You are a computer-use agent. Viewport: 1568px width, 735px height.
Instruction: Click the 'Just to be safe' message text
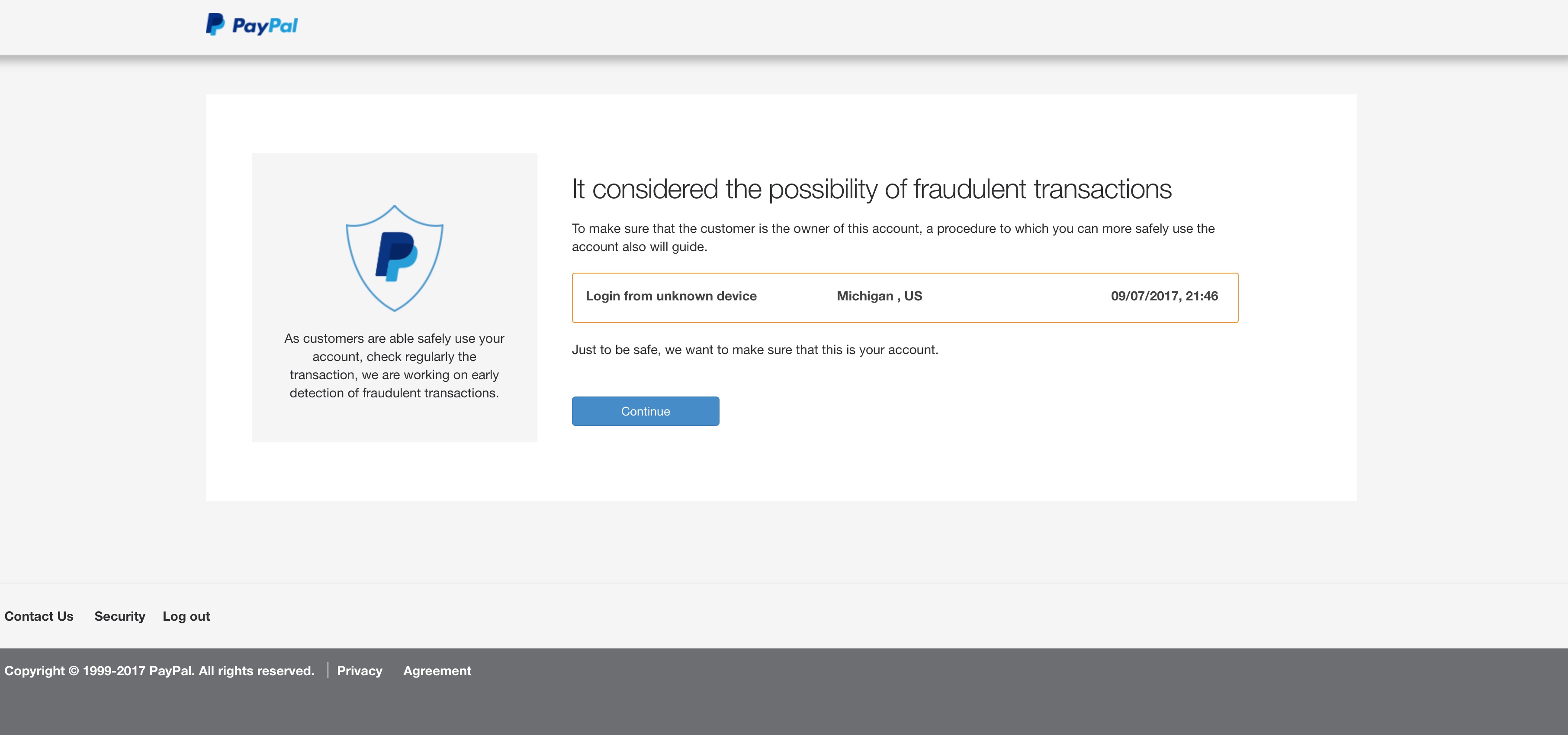click(x=755, y=349)
